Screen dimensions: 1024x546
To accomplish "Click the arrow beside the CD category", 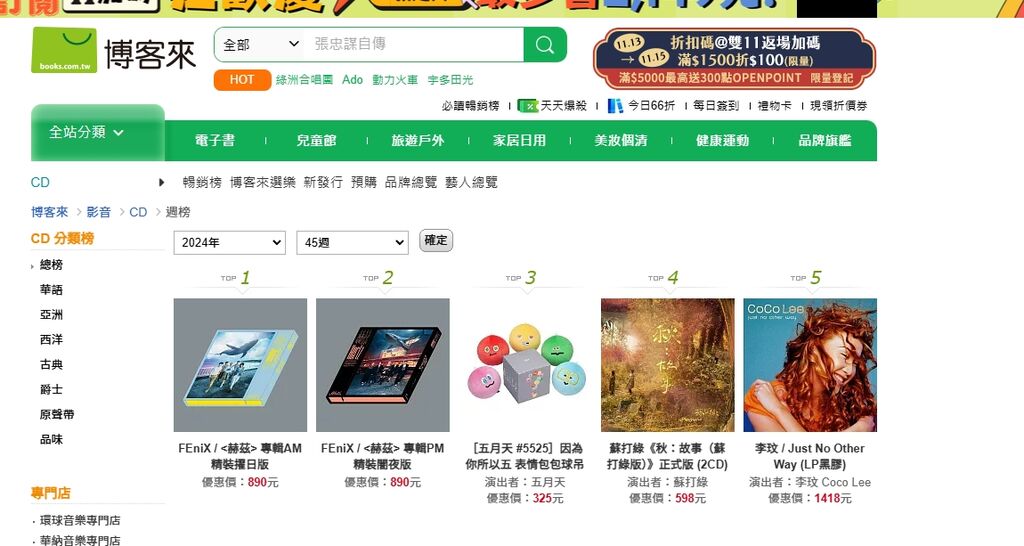I will [x=161, y=182].
